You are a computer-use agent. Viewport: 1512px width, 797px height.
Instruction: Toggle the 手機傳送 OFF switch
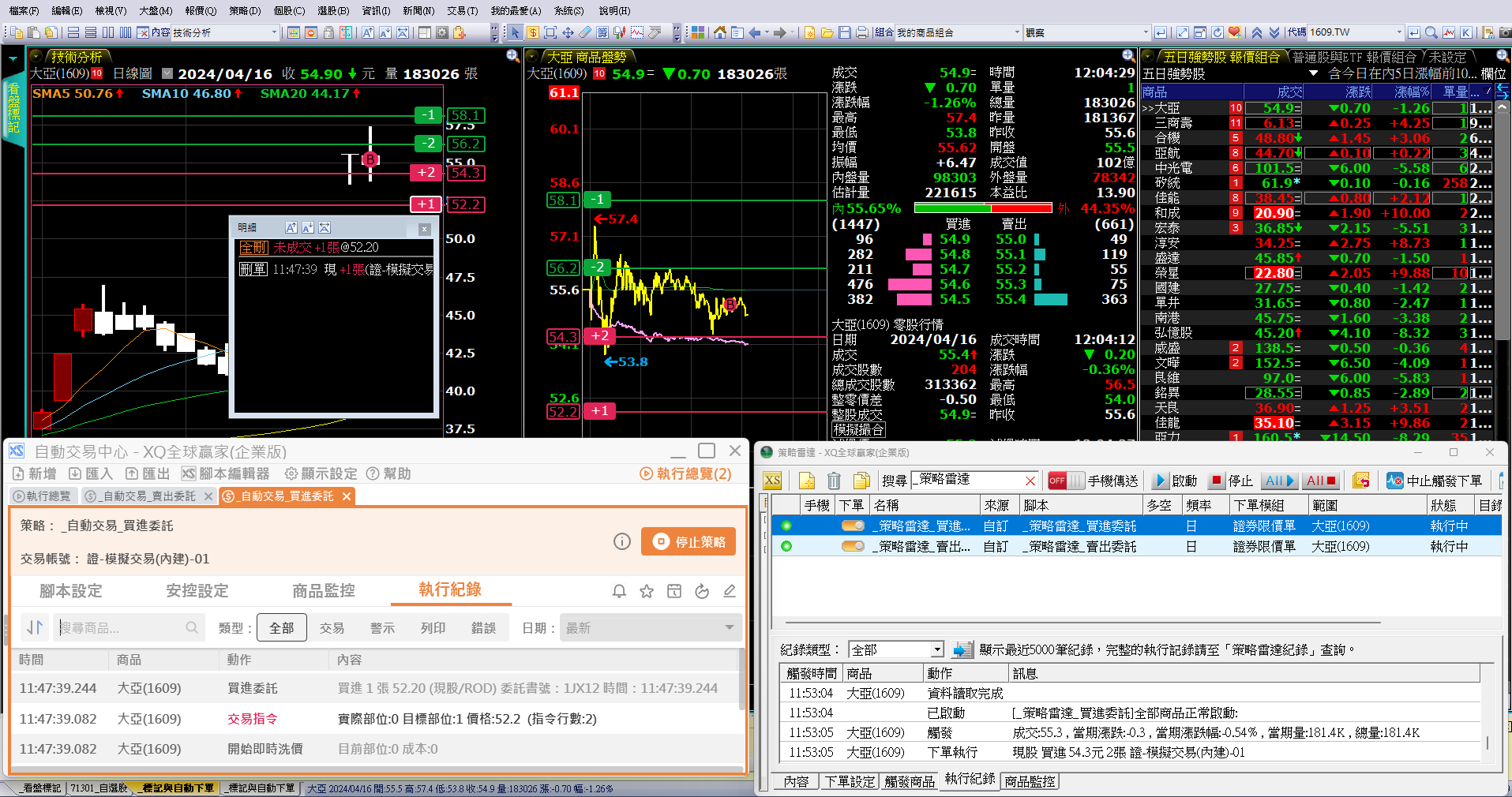(x=1065, y=481)
